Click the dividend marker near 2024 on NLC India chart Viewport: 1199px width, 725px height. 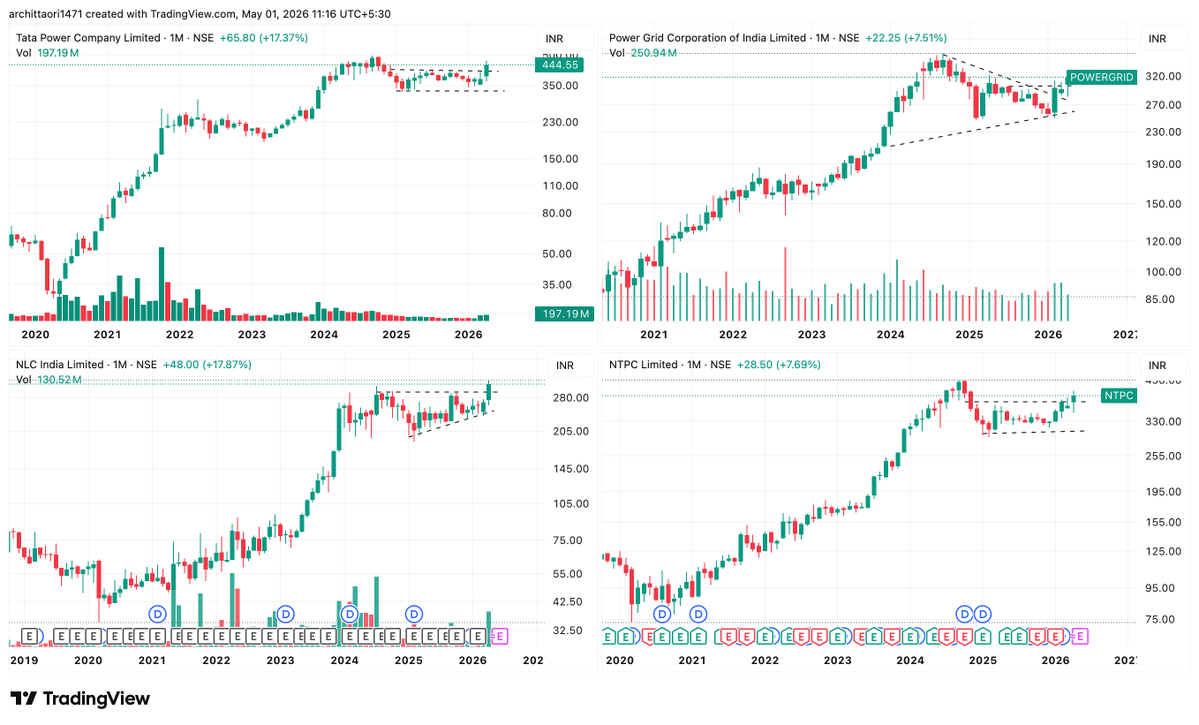point(349,613)
